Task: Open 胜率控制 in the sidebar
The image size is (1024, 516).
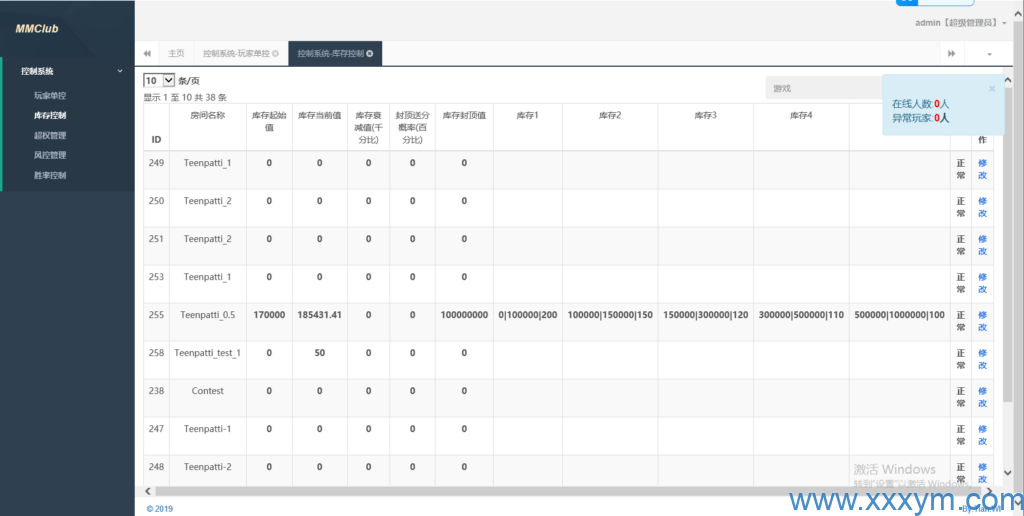Action: coord(50,175)
